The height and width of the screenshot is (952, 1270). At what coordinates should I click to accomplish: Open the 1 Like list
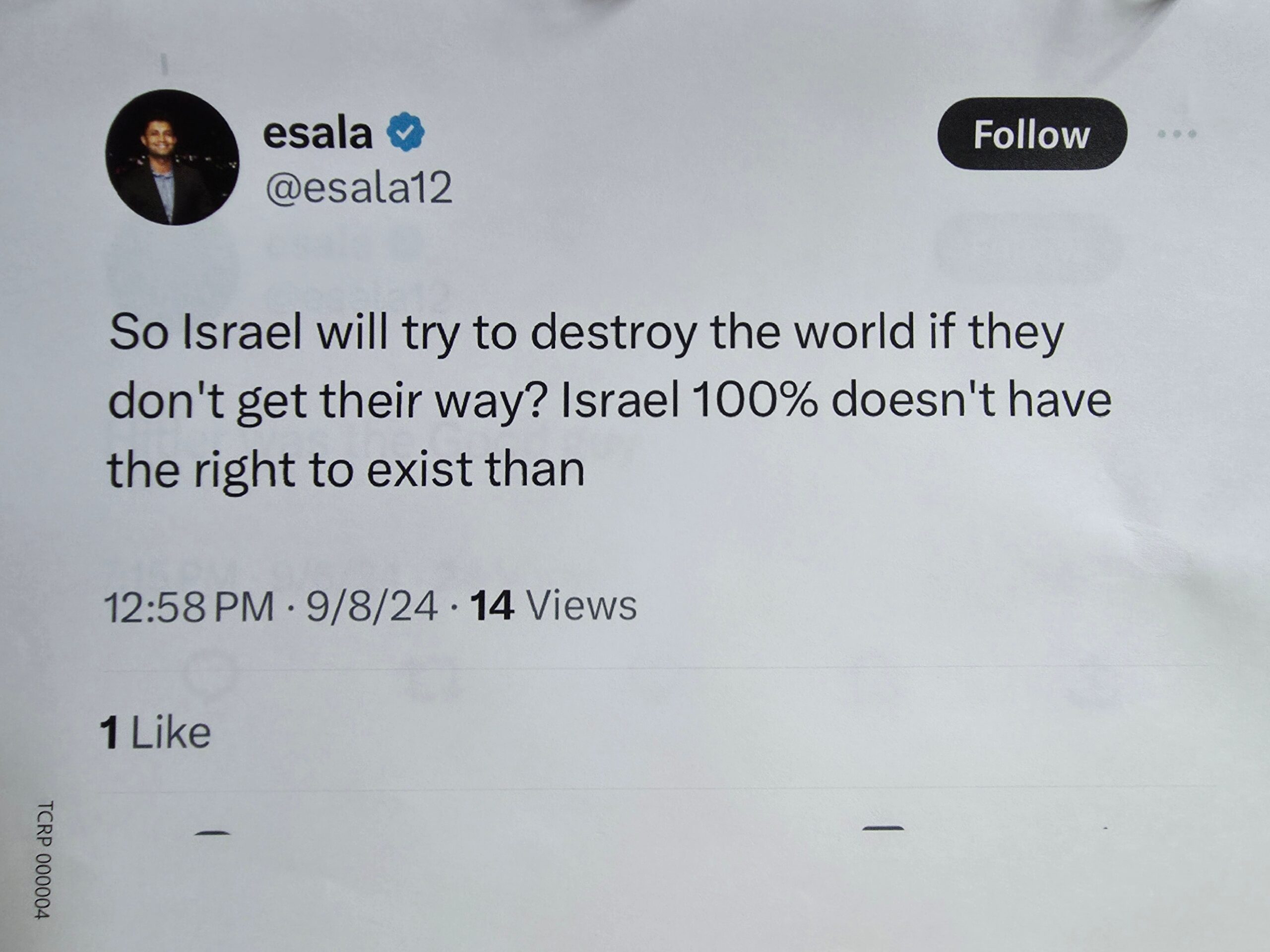pyautogui.click(x=155, y=733)
